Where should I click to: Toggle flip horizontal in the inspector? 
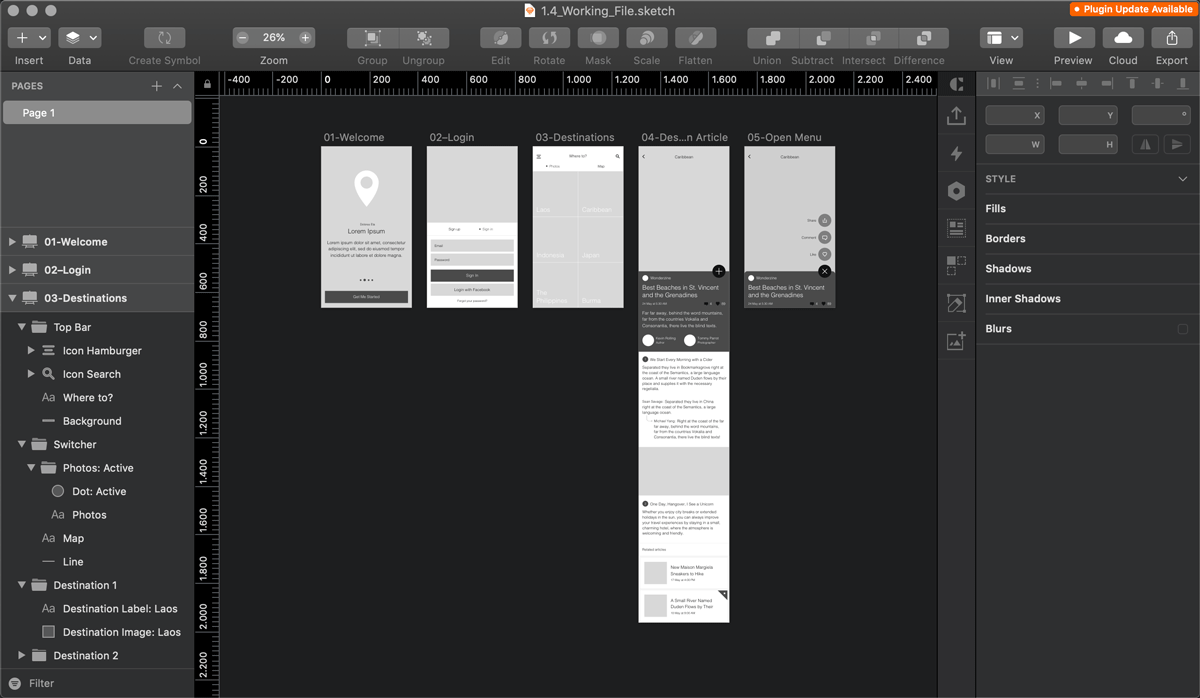[1145, 143]
